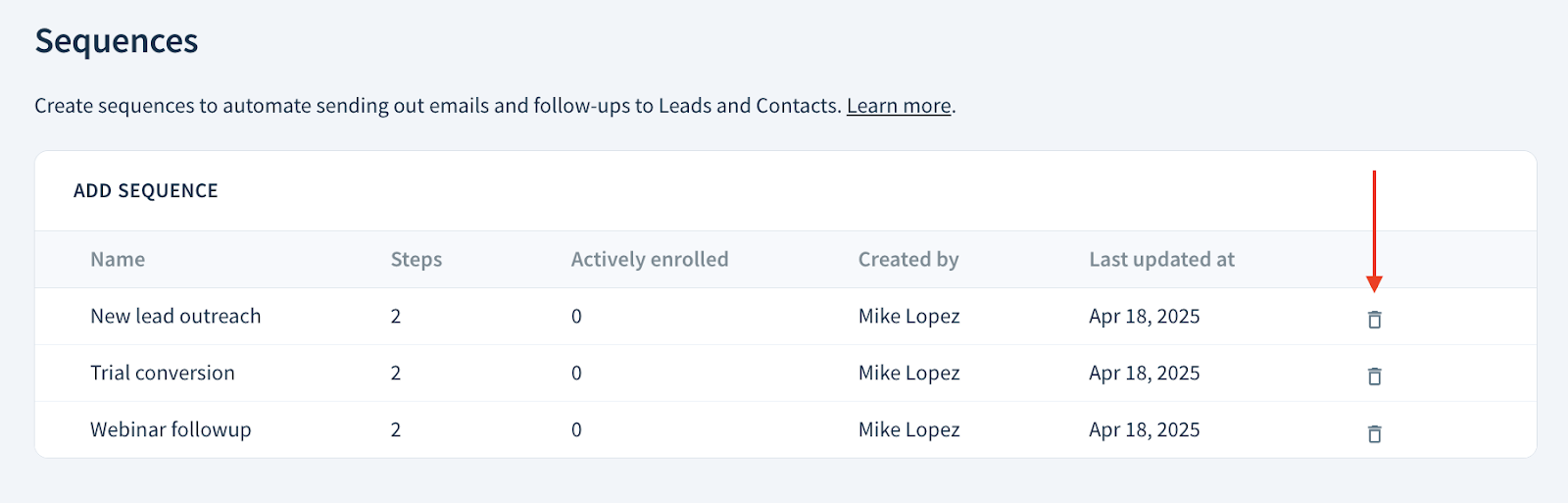Viewport: 1568px width, 503px height.
Task: Open the Trial conversion sequence
Action: 163,373
